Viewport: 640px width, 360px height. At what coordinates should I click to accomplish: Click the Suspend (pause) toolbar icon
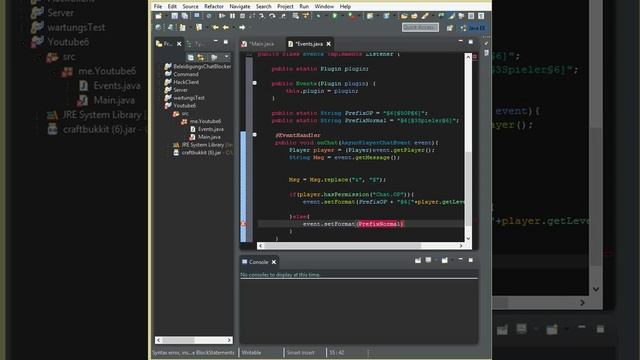point(232,16)
